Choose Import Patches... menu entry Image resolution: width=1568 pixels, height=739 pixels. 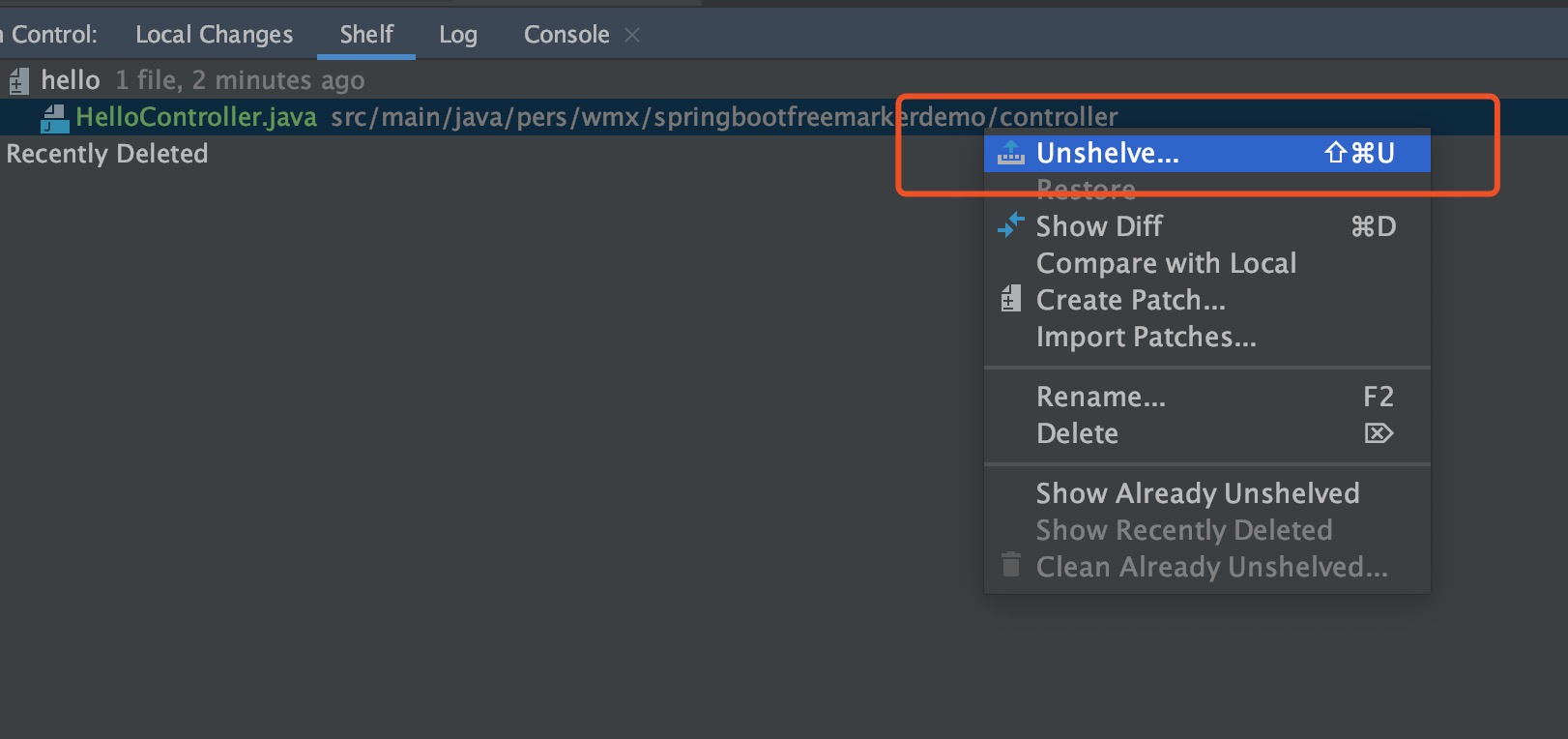[x=1146, y=337]
